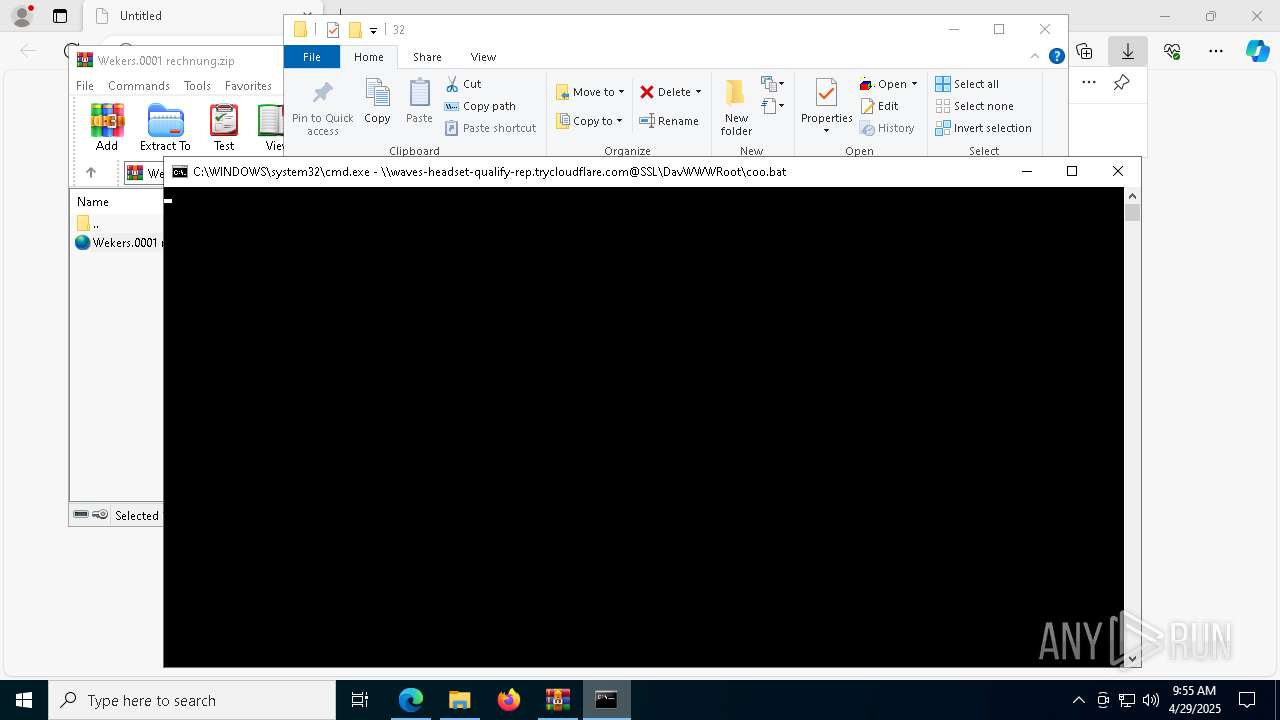Open the notification center icon

click(x=1248, y=700)
